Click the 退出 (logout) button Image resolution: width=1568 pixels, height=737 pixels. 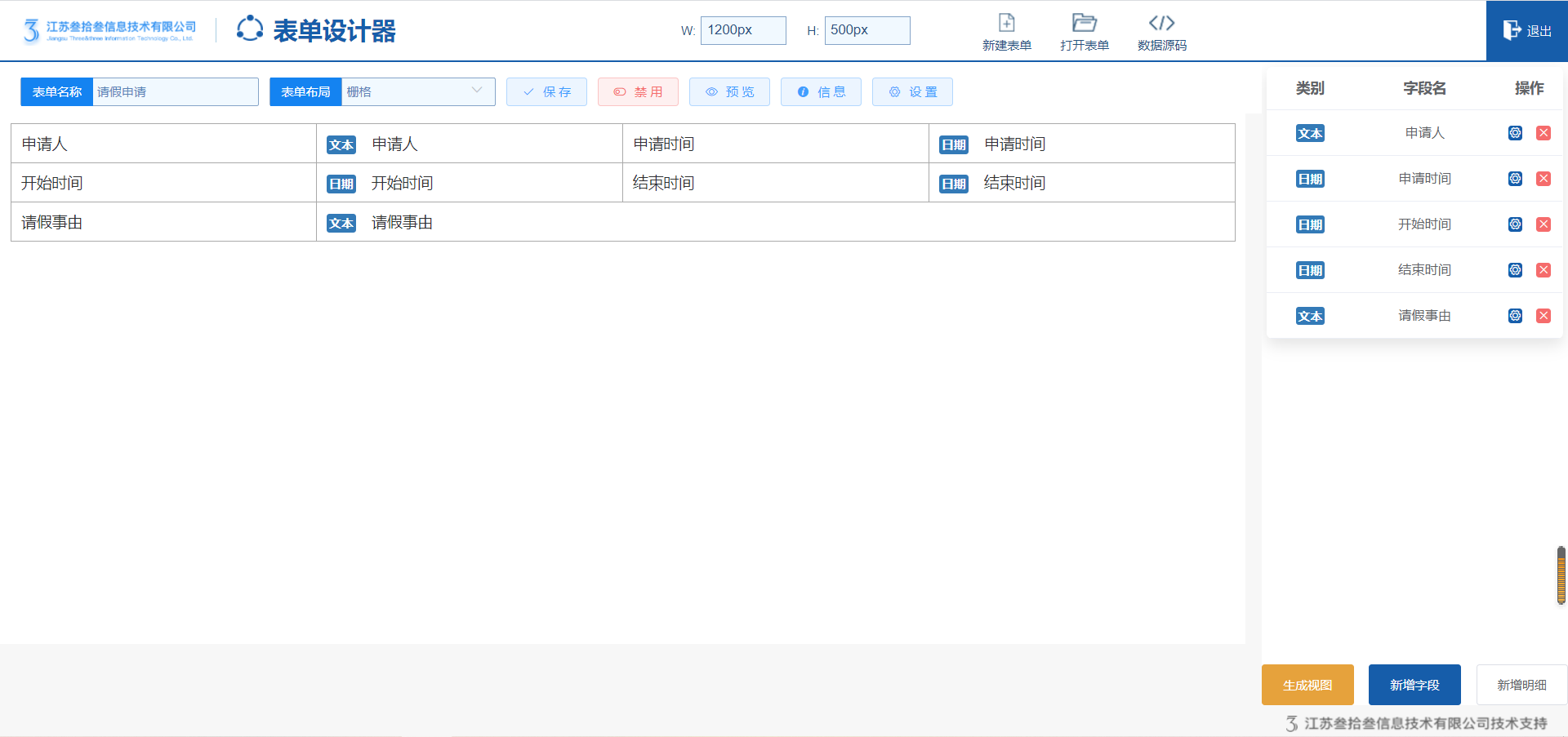pyautogui.click(x=1526, y=31)
